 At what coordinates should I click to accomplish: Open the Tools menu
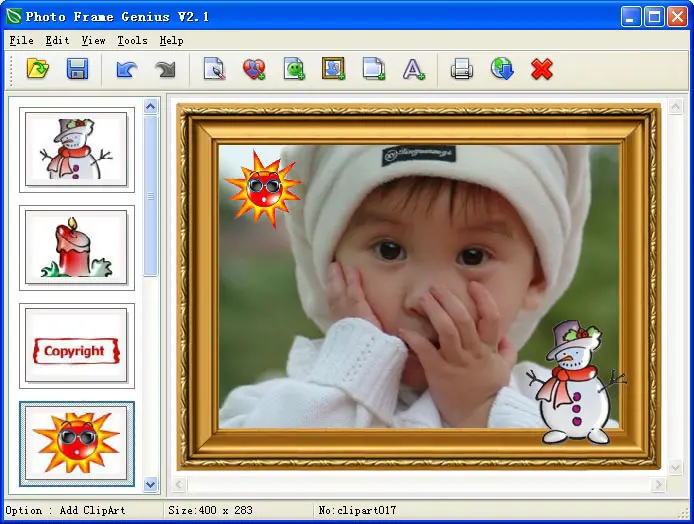[132, 41]
